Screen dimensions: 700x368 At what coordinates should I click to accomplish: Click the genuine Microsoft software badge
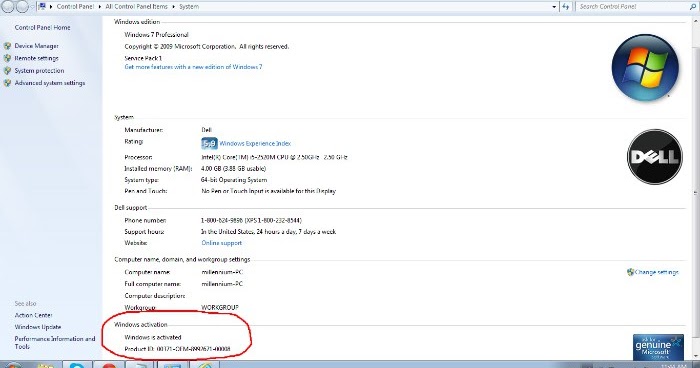pyautogui.click(x=658, y=347)
